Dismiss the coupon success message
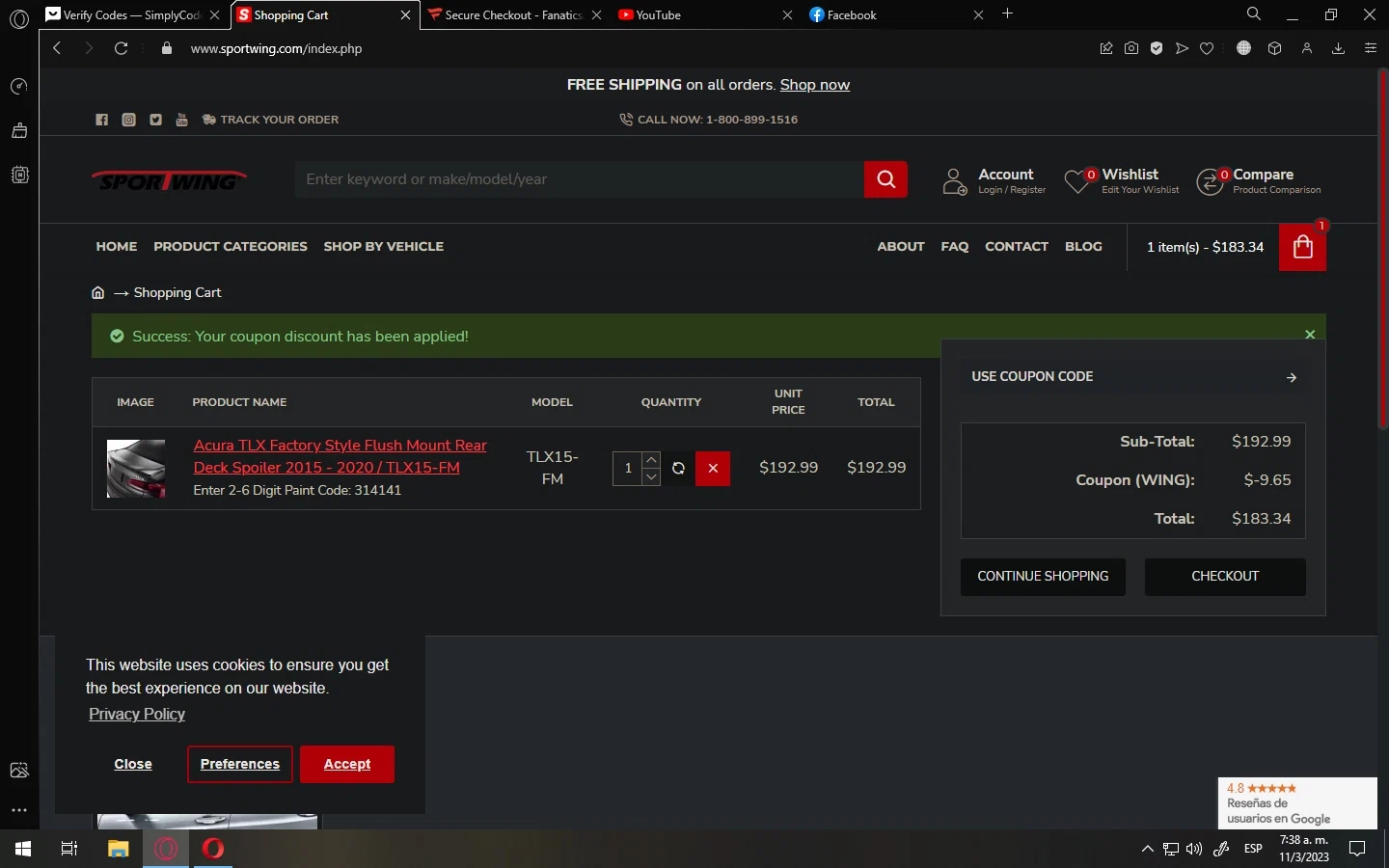The width and height of the screenshot is (1389, 868). (x=1310, y=335)
